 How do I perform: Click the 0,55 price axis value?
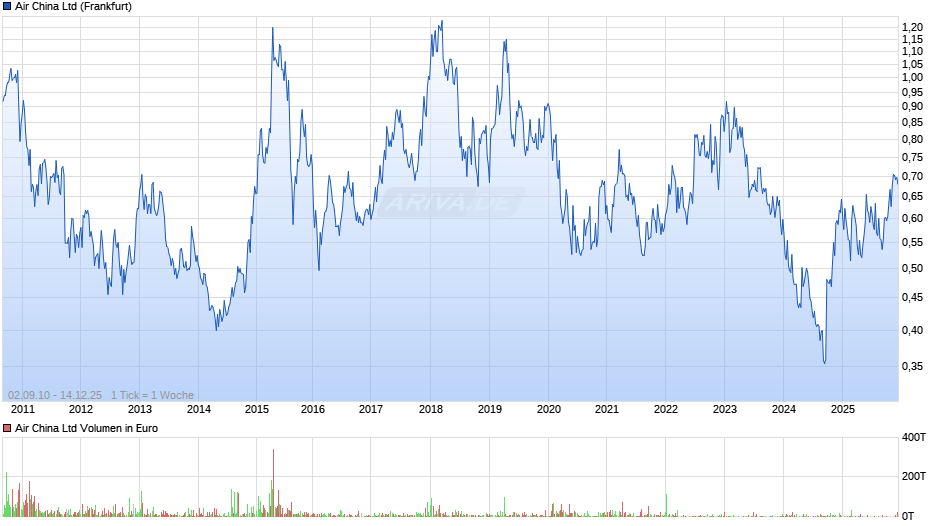coord(912,243)
